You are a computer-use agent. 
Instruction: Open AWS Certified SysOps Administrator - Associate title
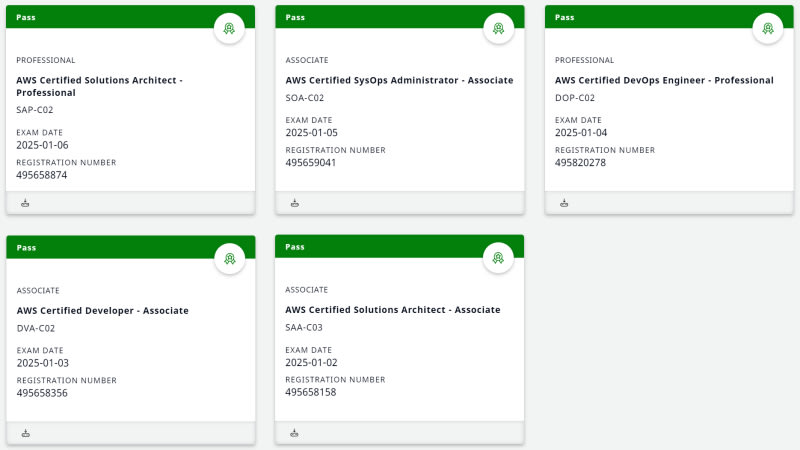click(x=399, y=80)
